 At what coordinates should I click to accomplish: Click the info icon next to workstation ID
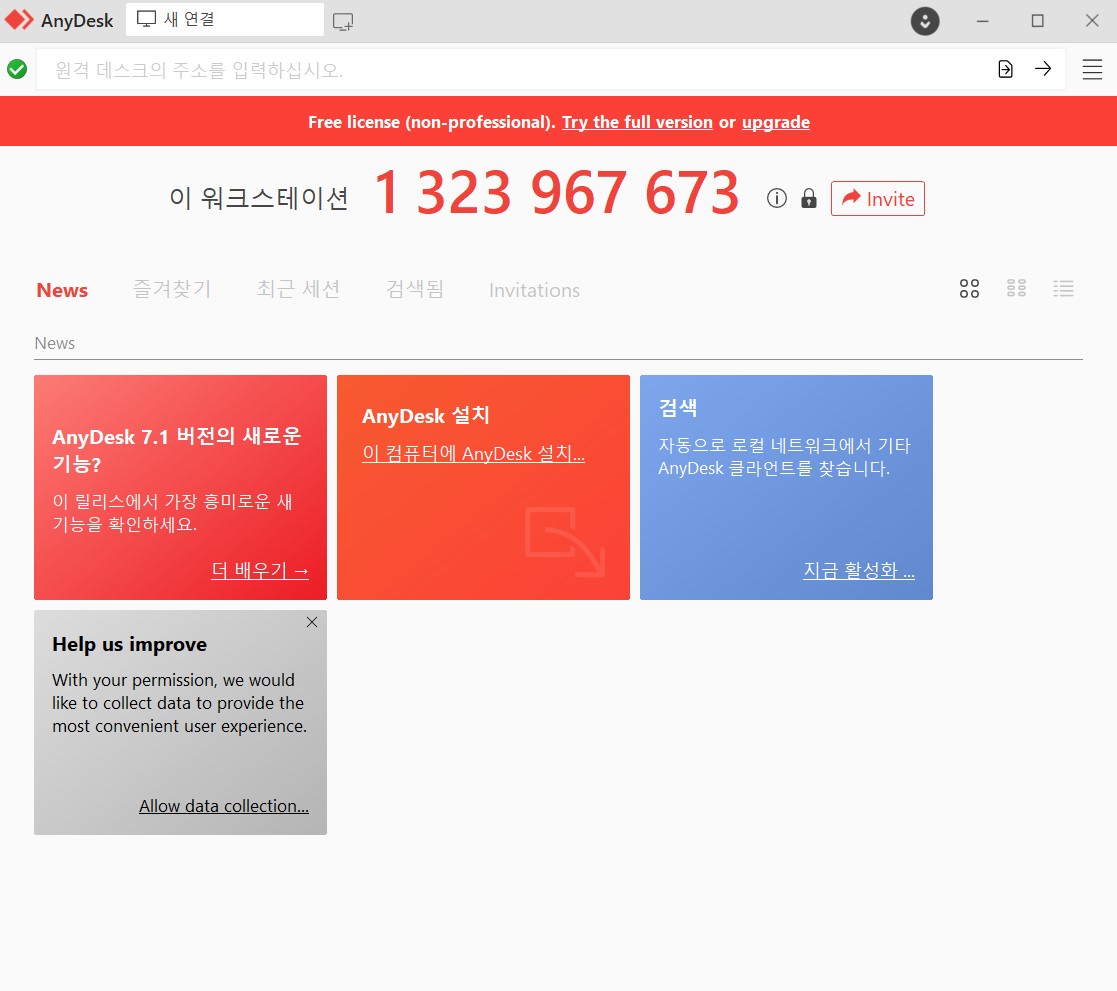pos(776,198)
